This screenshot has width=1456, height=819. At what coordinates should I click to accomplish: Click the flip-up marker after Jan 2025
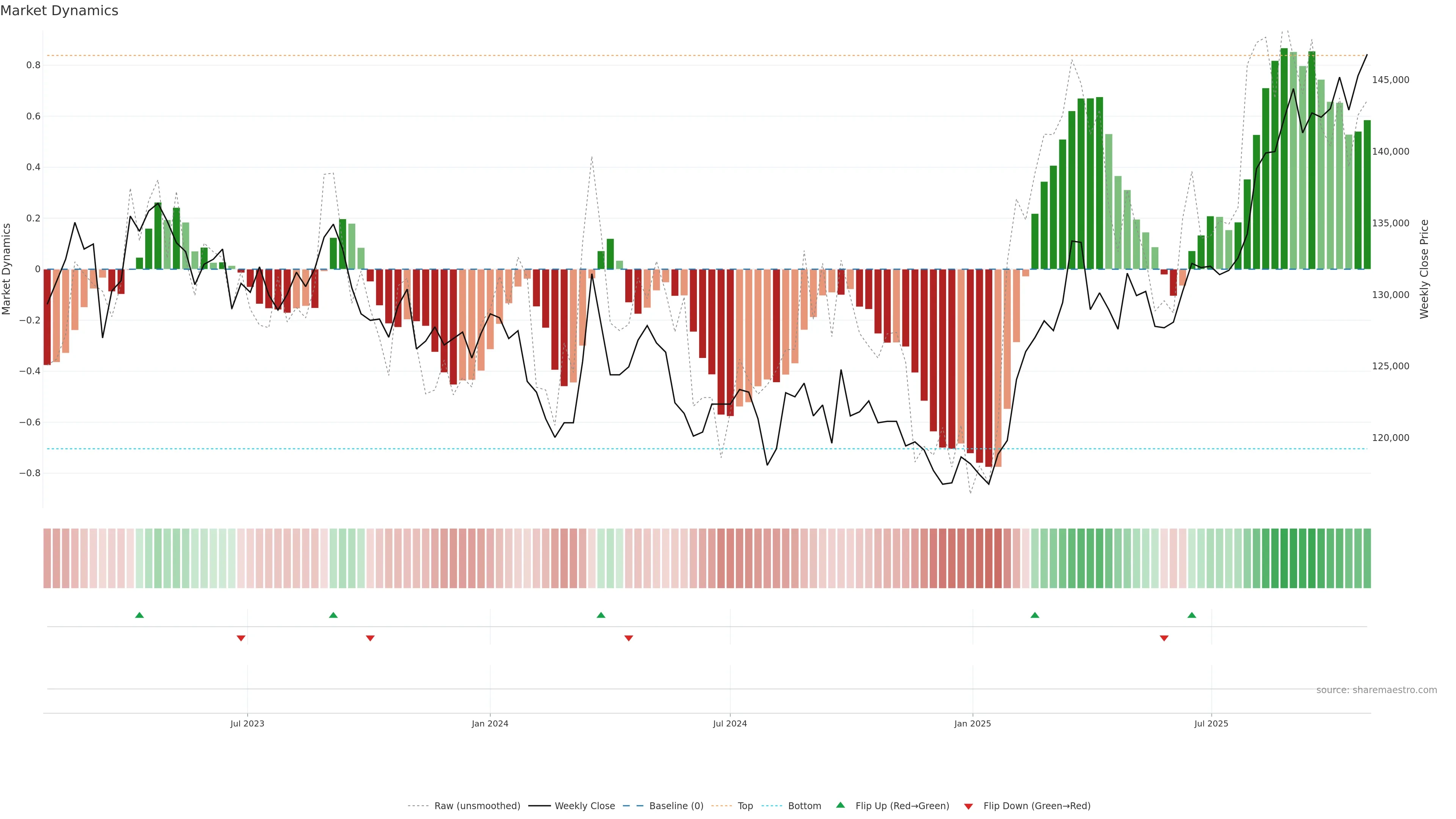tap(1035, 615)
